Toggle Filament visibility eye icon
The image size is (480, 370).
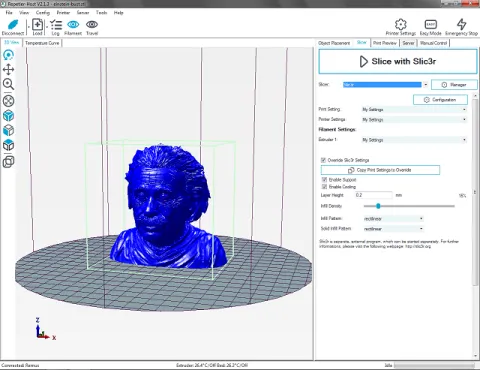pos(73,24)
